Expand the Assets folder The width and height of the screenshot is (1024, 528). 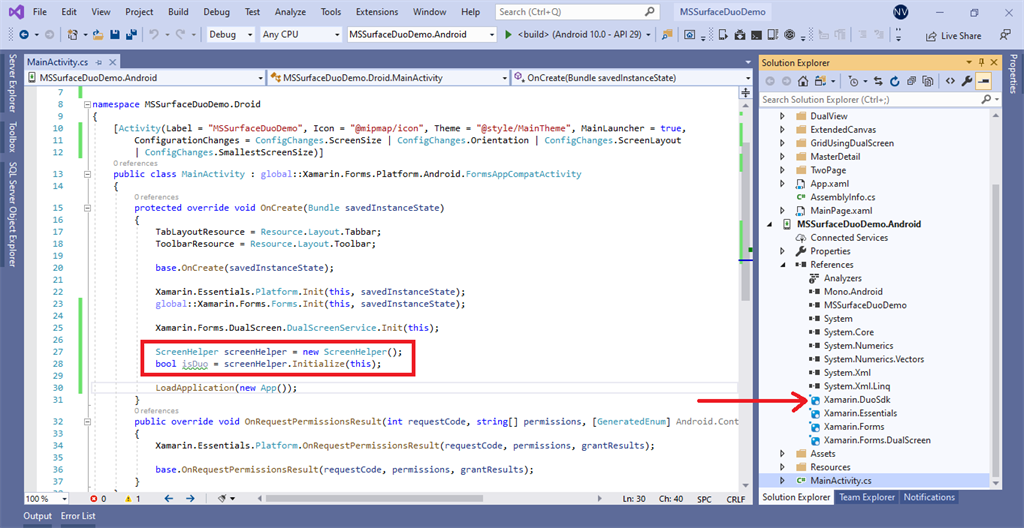point(782,454)
